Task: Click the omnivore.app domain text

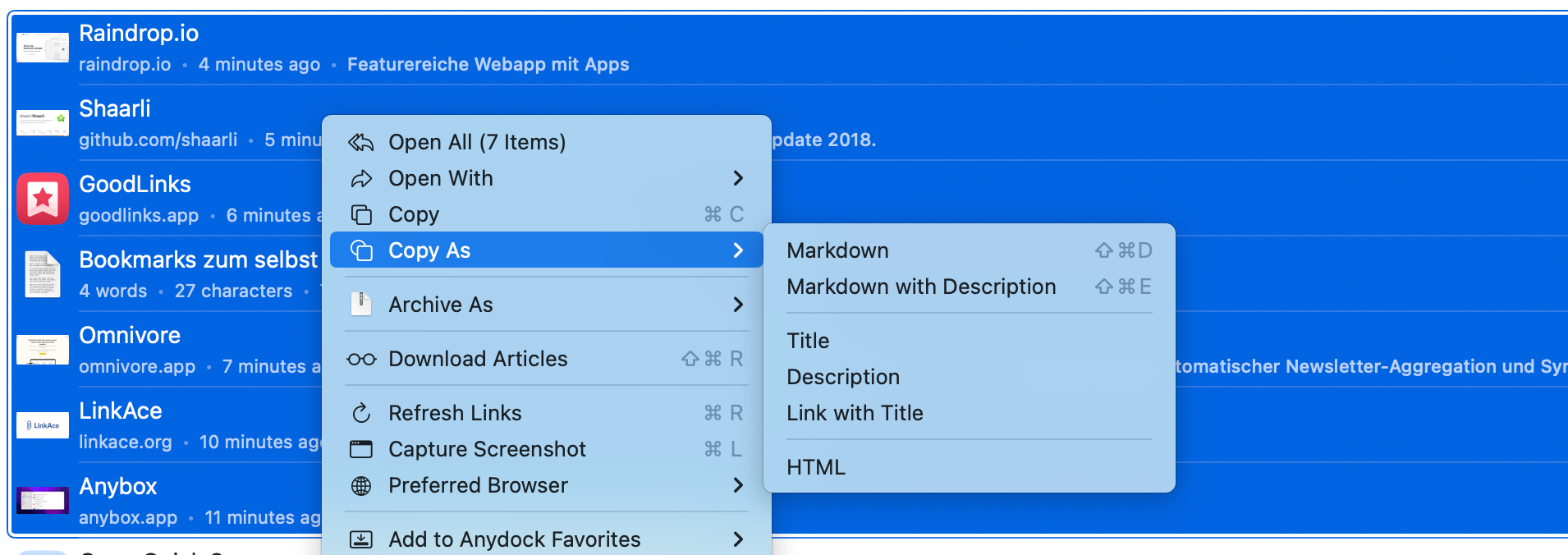Action: 137,366
